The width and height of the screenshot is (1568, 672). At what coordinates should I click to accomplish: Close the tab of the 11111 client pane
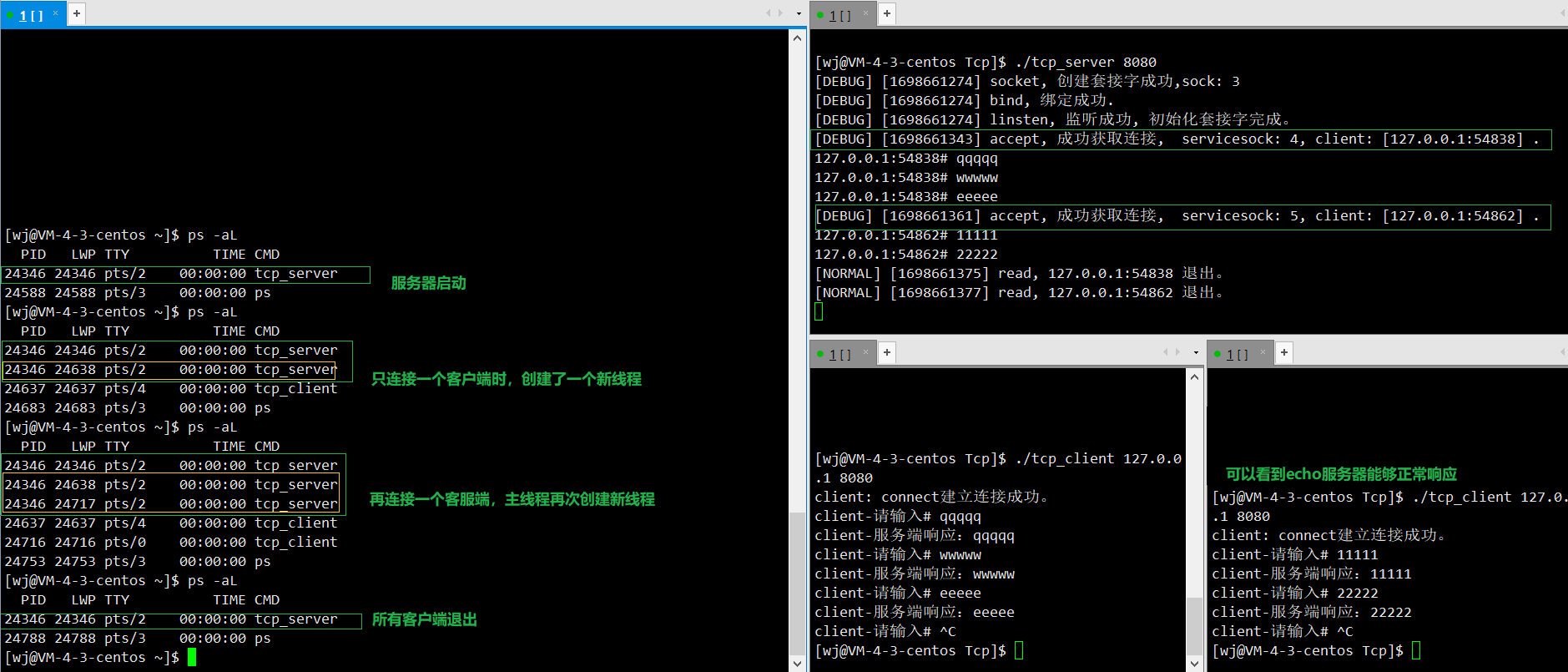click(x=1263, y=352)
